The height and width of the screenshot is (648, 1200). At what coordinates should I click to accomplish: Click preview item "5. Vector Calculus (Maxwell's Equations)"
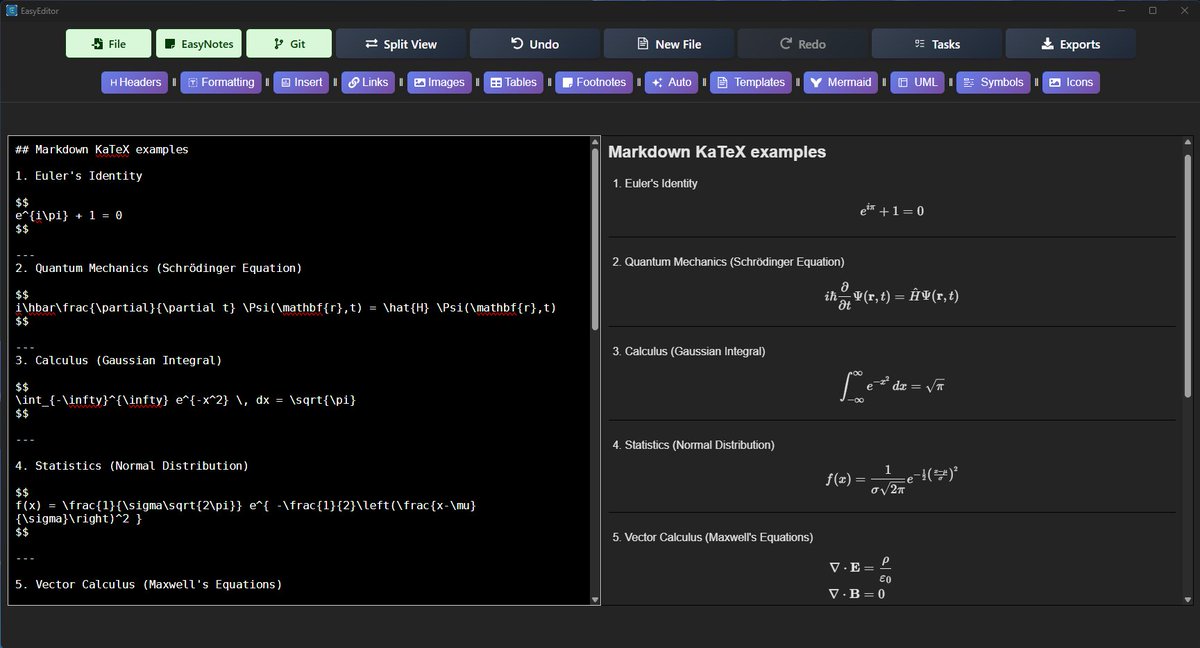point(713,537)
